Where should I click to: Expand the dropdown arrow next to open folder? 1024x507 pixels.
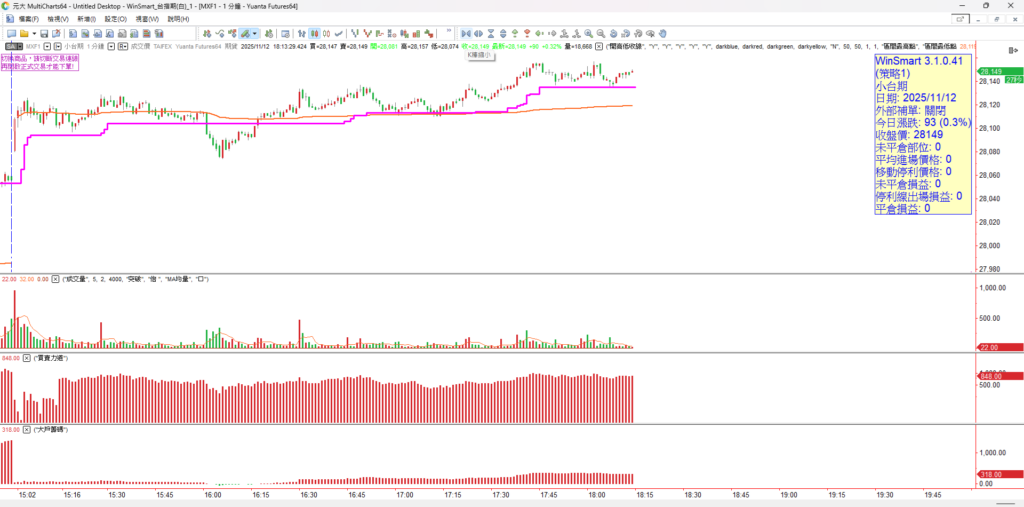pyautogui.click(x=34, y=33)
